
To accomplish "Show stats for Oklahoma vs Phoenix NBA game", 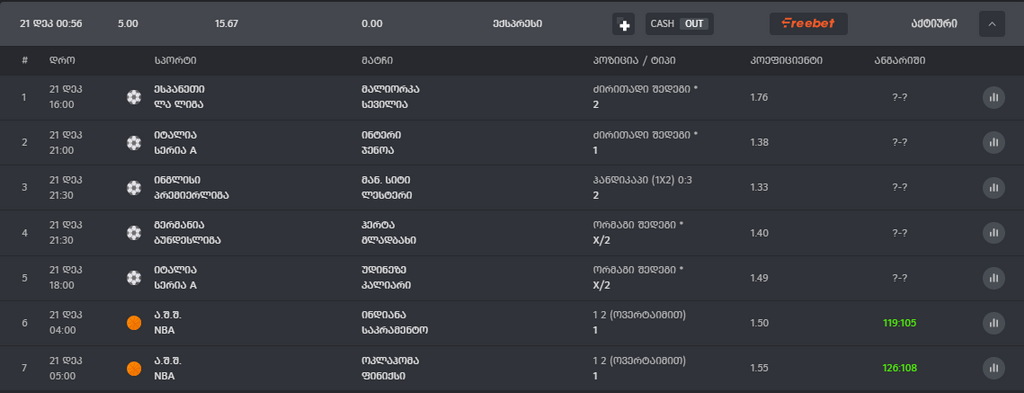I will [x=993, y=368].
